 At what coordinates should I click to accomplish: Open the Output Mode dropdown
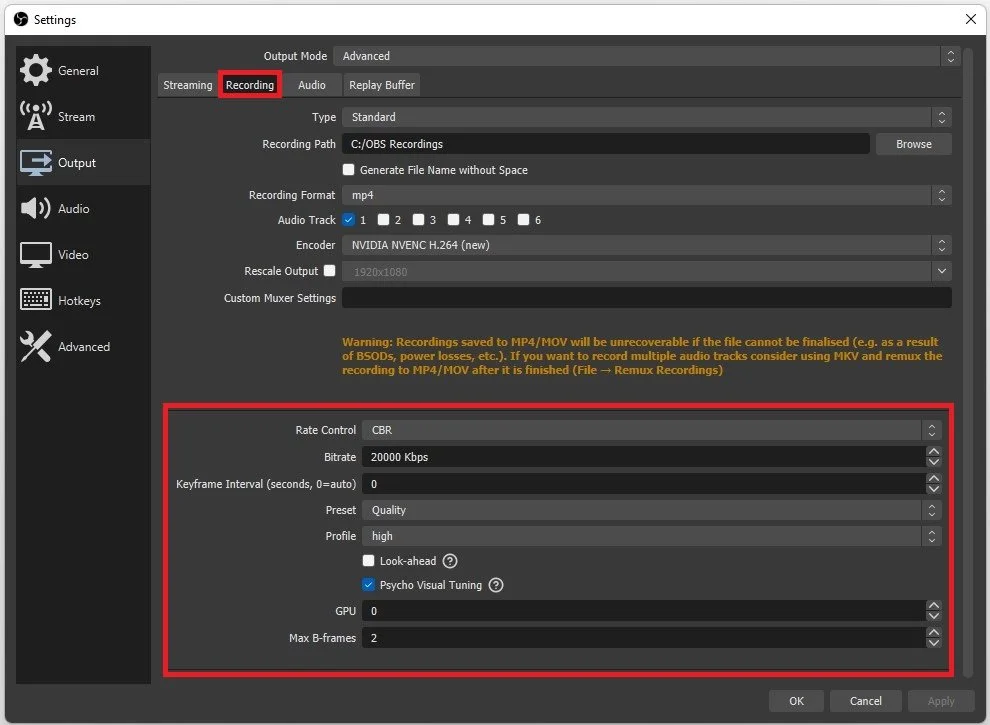click(x=647, y=56)
